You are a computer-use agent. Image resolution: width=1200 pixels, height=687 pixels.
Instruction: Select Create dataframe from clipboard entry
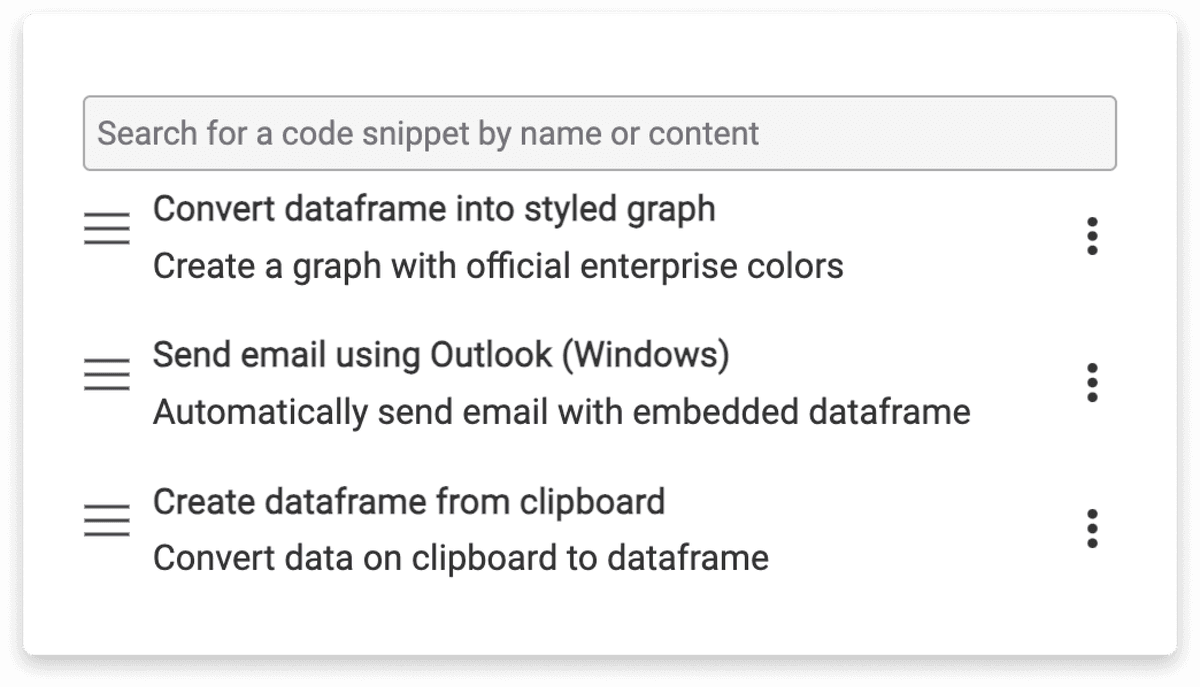pyautogui.click(x=410, y=502)
